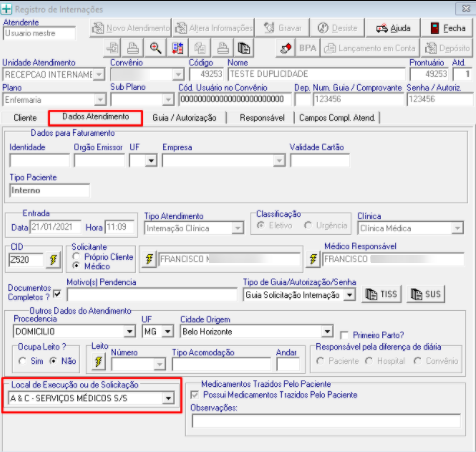Click the greyed printer icon beside stacked documents
Viewport: 476px width, 452px height.
pyautogui.click(x=222, y=48)
